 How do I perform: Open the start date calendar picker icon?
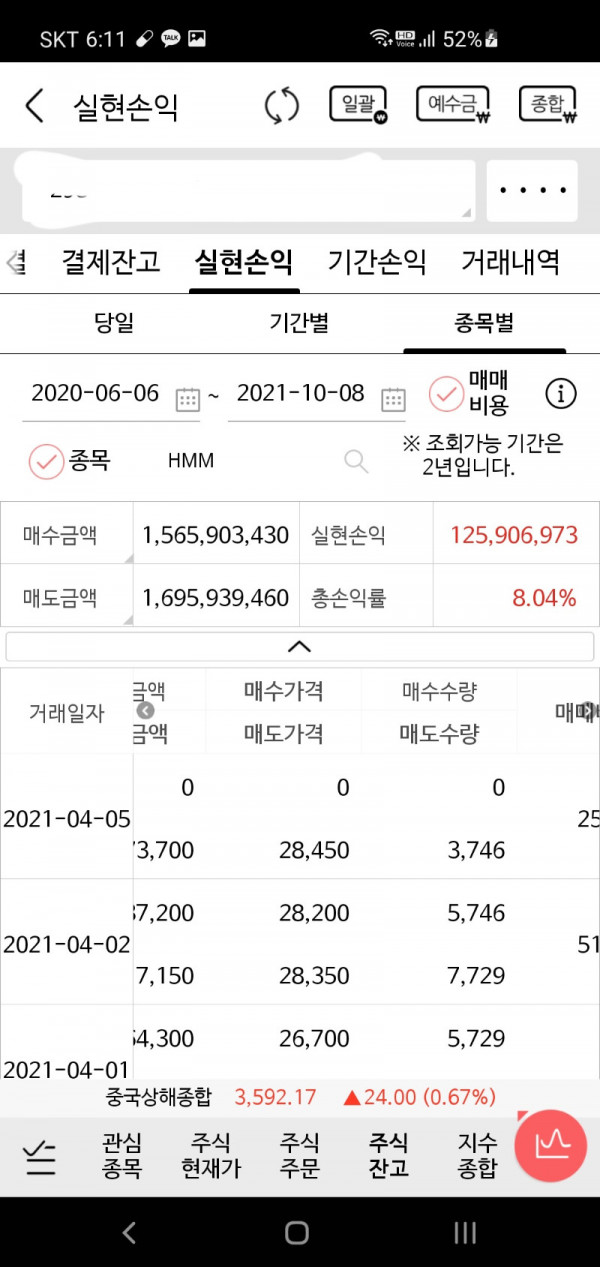coord(188,399)
